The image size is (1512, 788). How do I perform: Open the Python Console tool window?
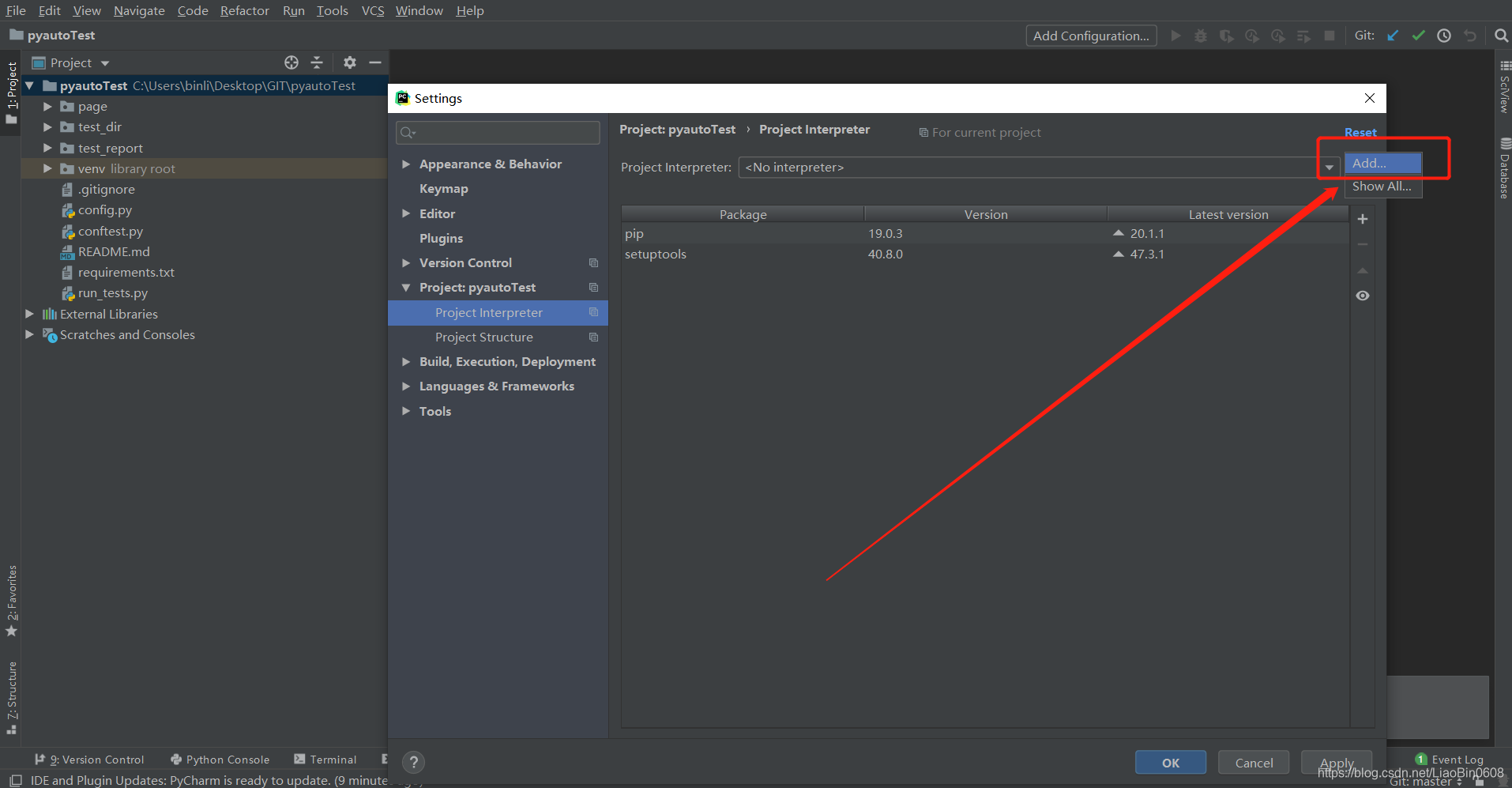(220, 760)
